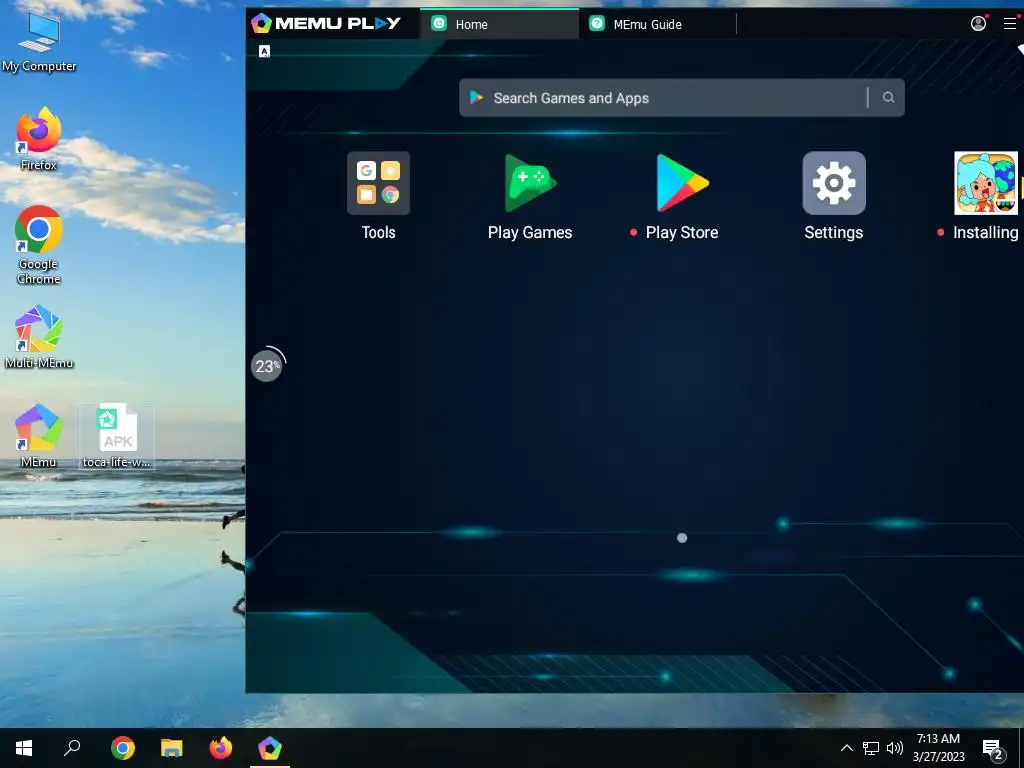Open Chrome from the taskbar
Viewport: 1024px width, 768px height.
[x=123, y=748]
